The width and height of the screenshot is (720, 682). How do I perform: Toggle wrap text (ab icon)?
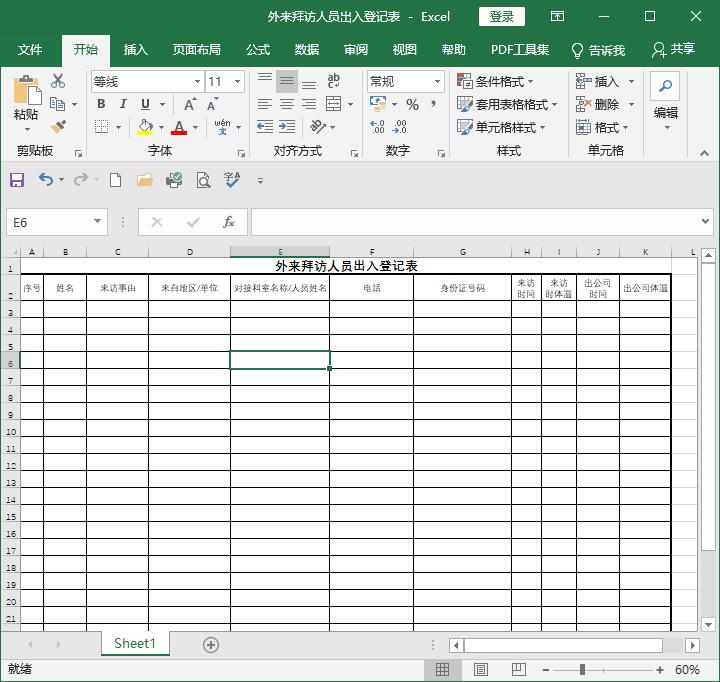(x=334, y=81)
